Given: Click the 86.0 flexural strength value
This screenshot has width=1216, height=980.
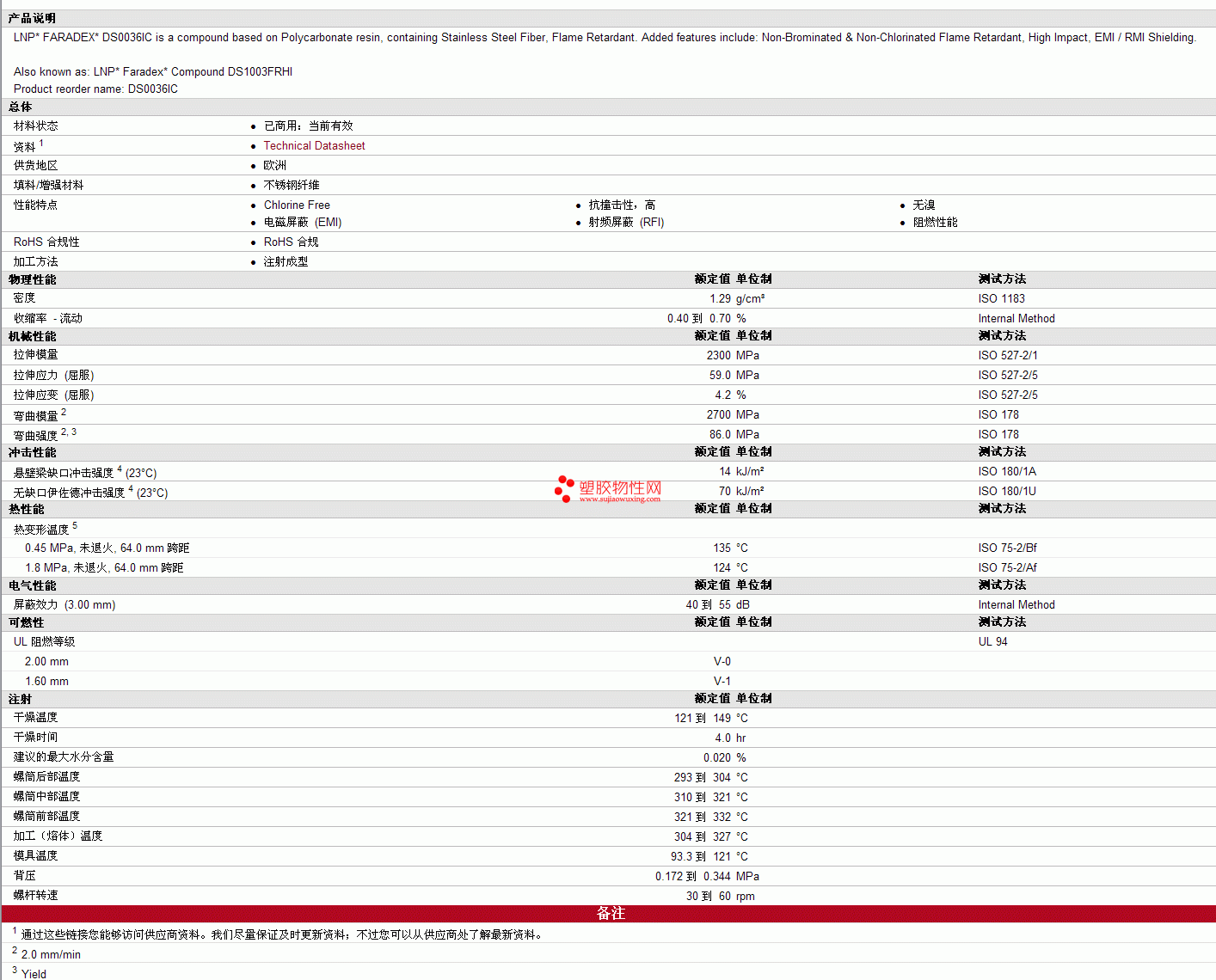Looking at the screenshot, I should (720, 435).
